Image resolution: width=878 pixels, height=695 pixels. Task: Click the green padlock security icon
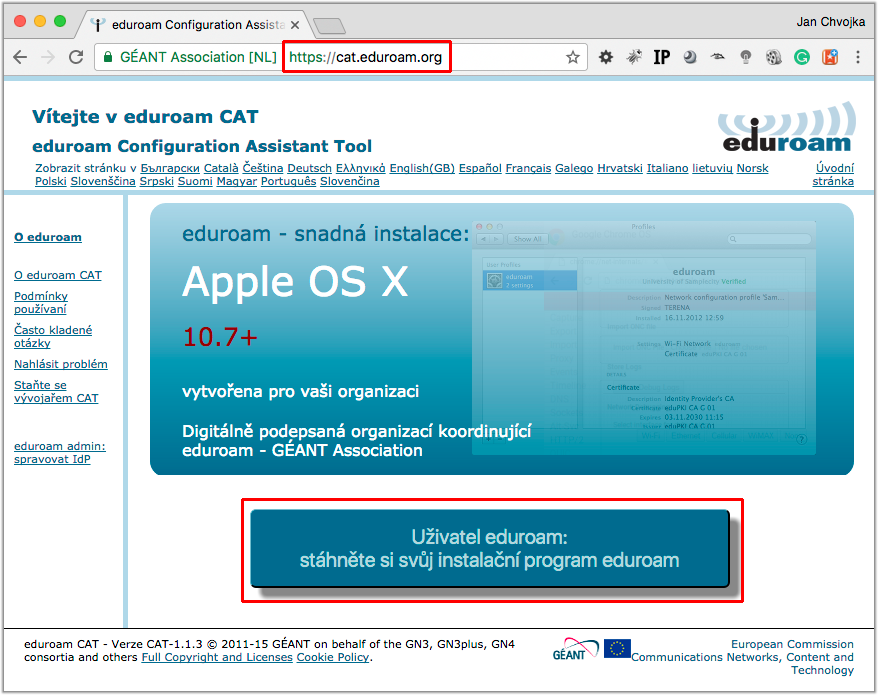pos(108,57)
